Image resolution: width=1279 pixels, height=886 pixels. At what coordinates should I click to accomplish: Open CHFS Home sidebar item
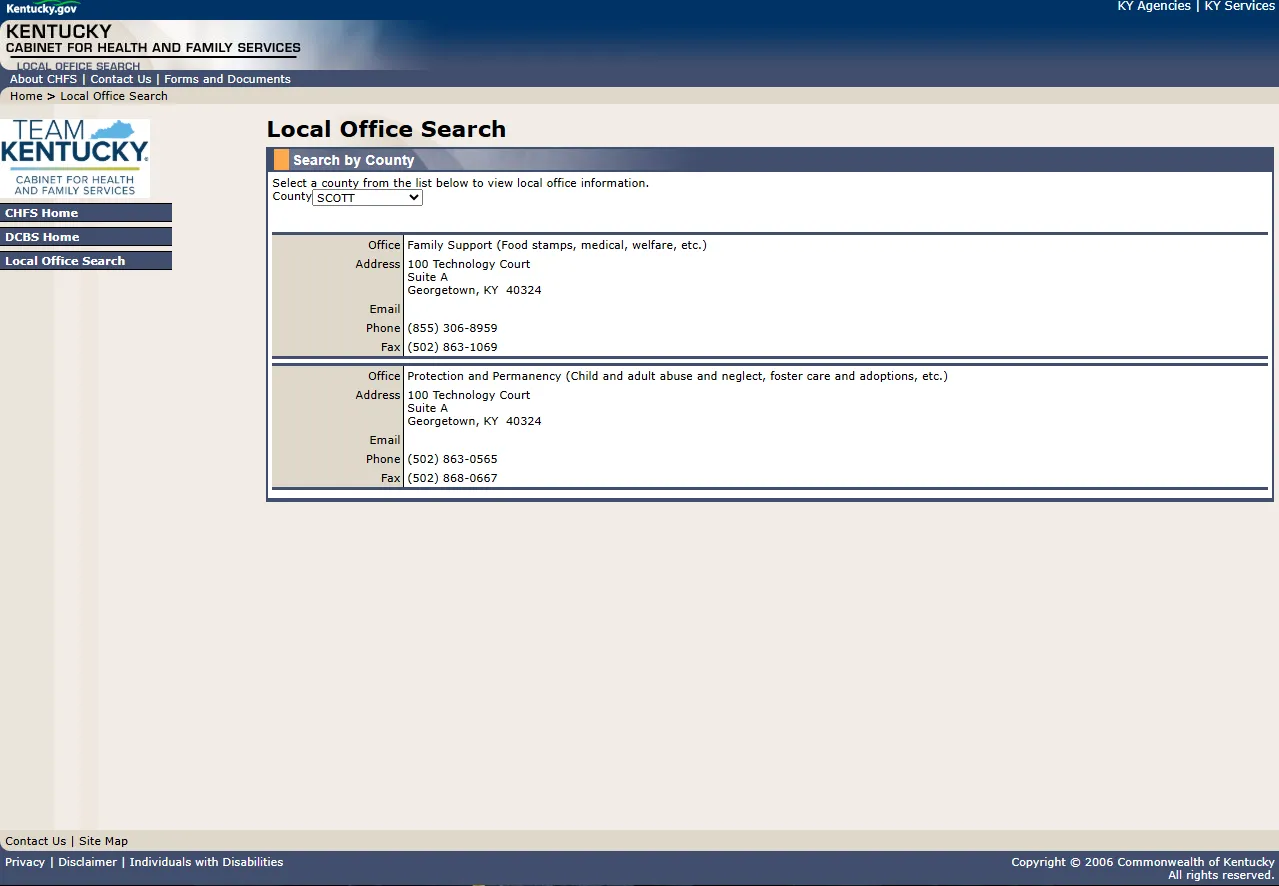click(86, 213)
